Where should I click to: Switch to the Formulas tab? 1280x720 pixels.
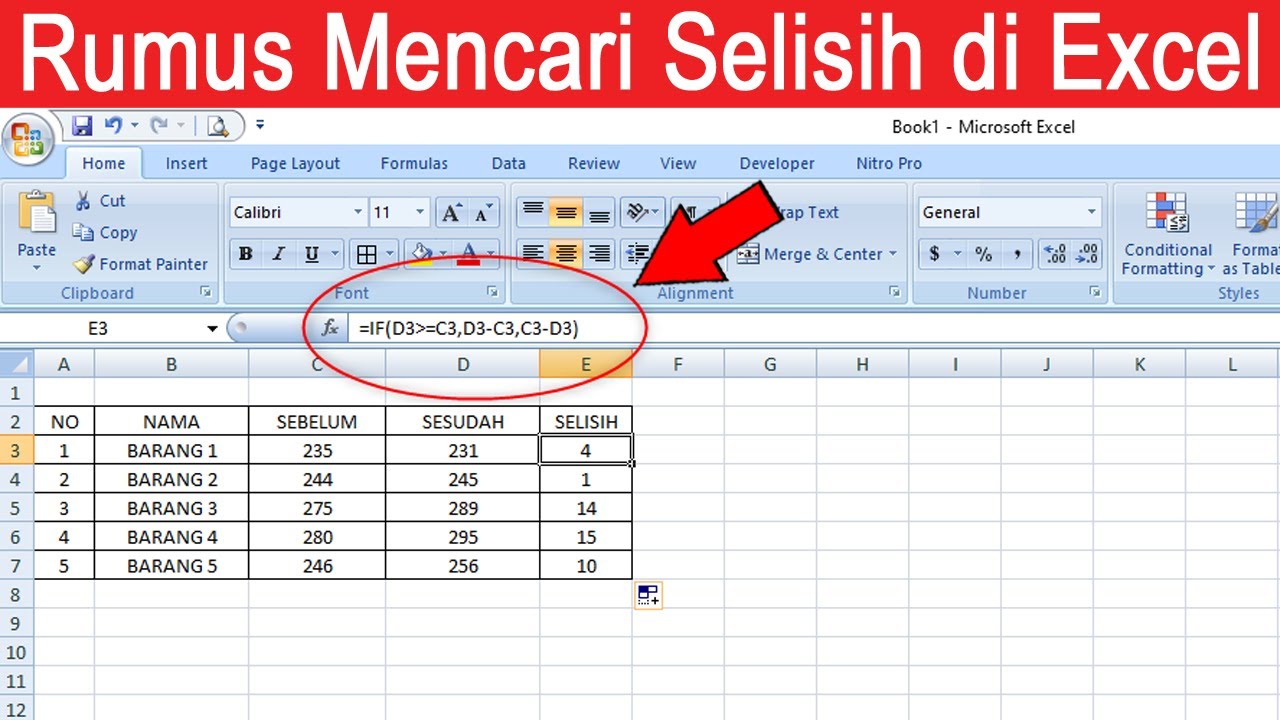[414, 163]
